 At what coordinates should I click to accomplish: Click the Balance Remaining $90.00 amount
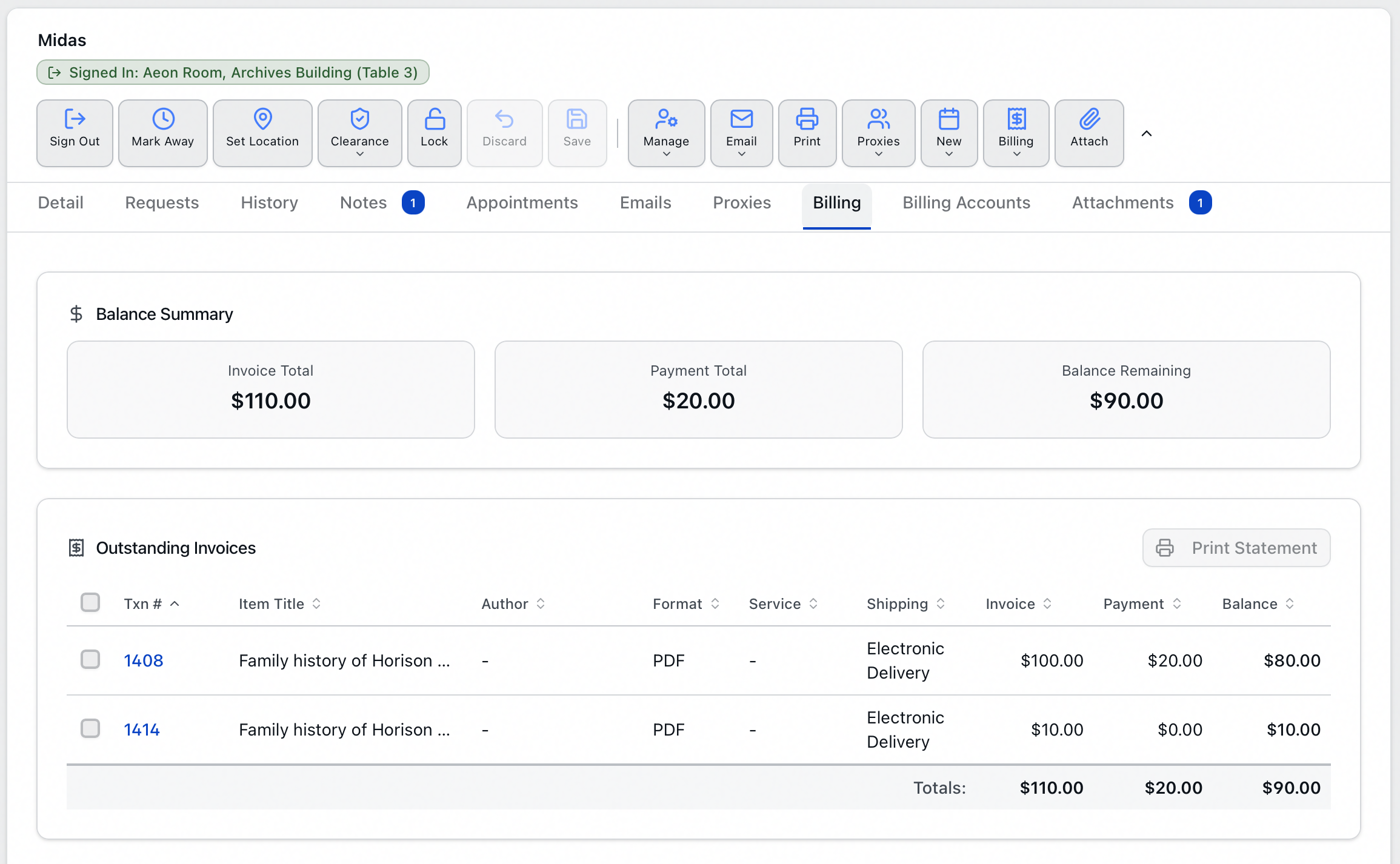point(1127,401)
